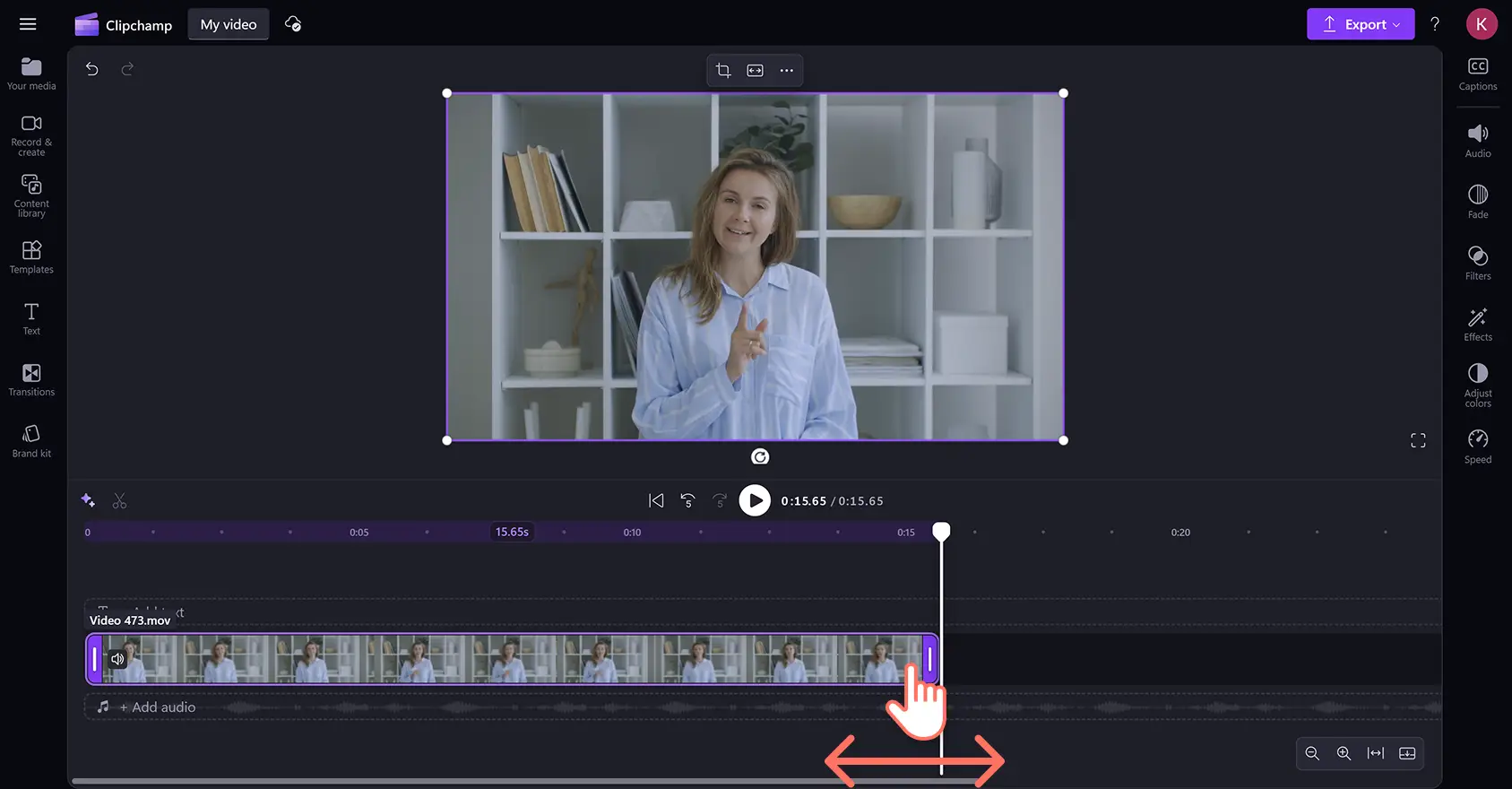This screenshot has width=1512, height=789.
Task: Open the Effects panel
Action: (x=1478, y=325)
